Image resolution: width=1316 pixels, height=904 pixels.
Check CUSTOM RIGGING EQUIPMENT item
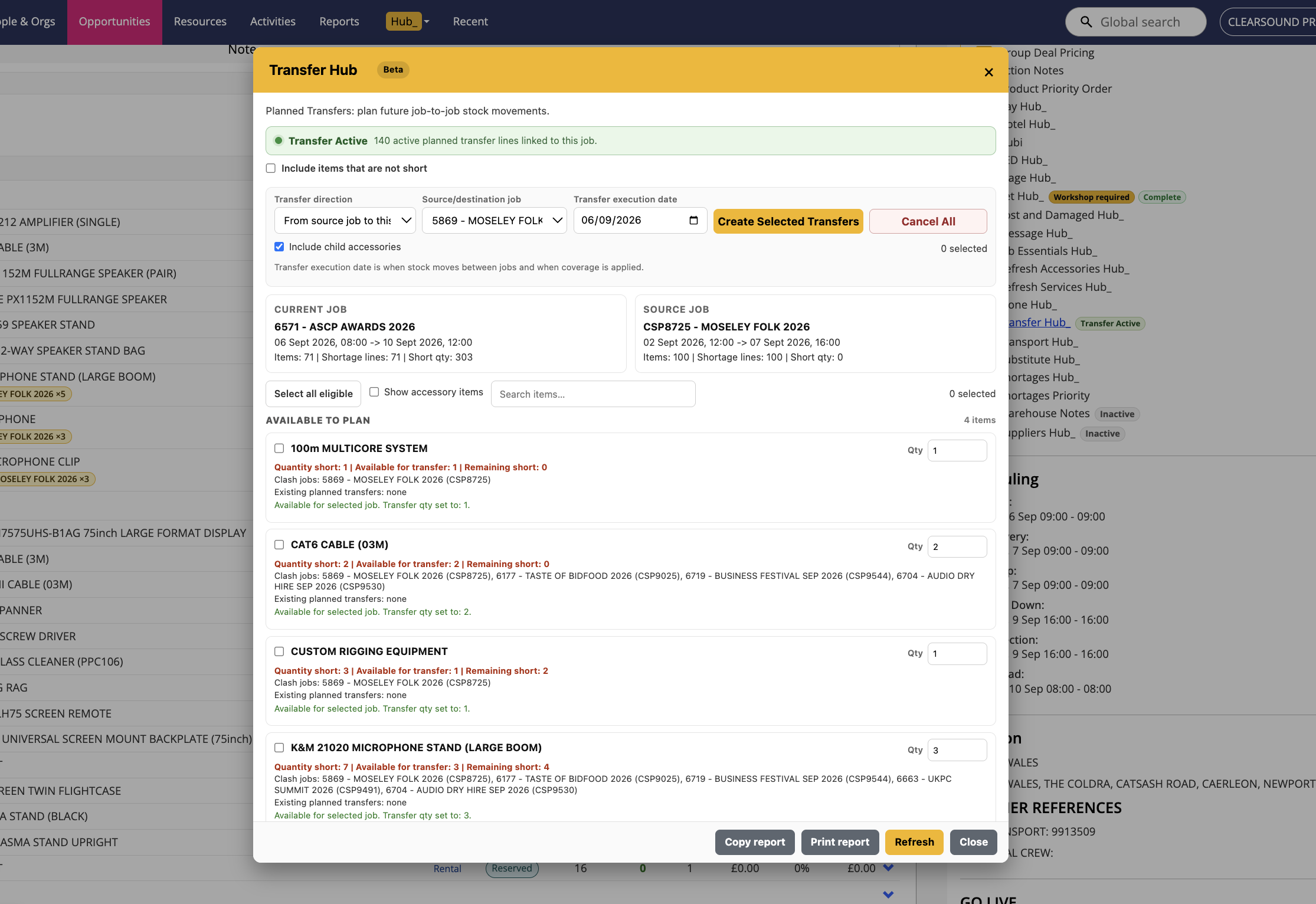279,651
